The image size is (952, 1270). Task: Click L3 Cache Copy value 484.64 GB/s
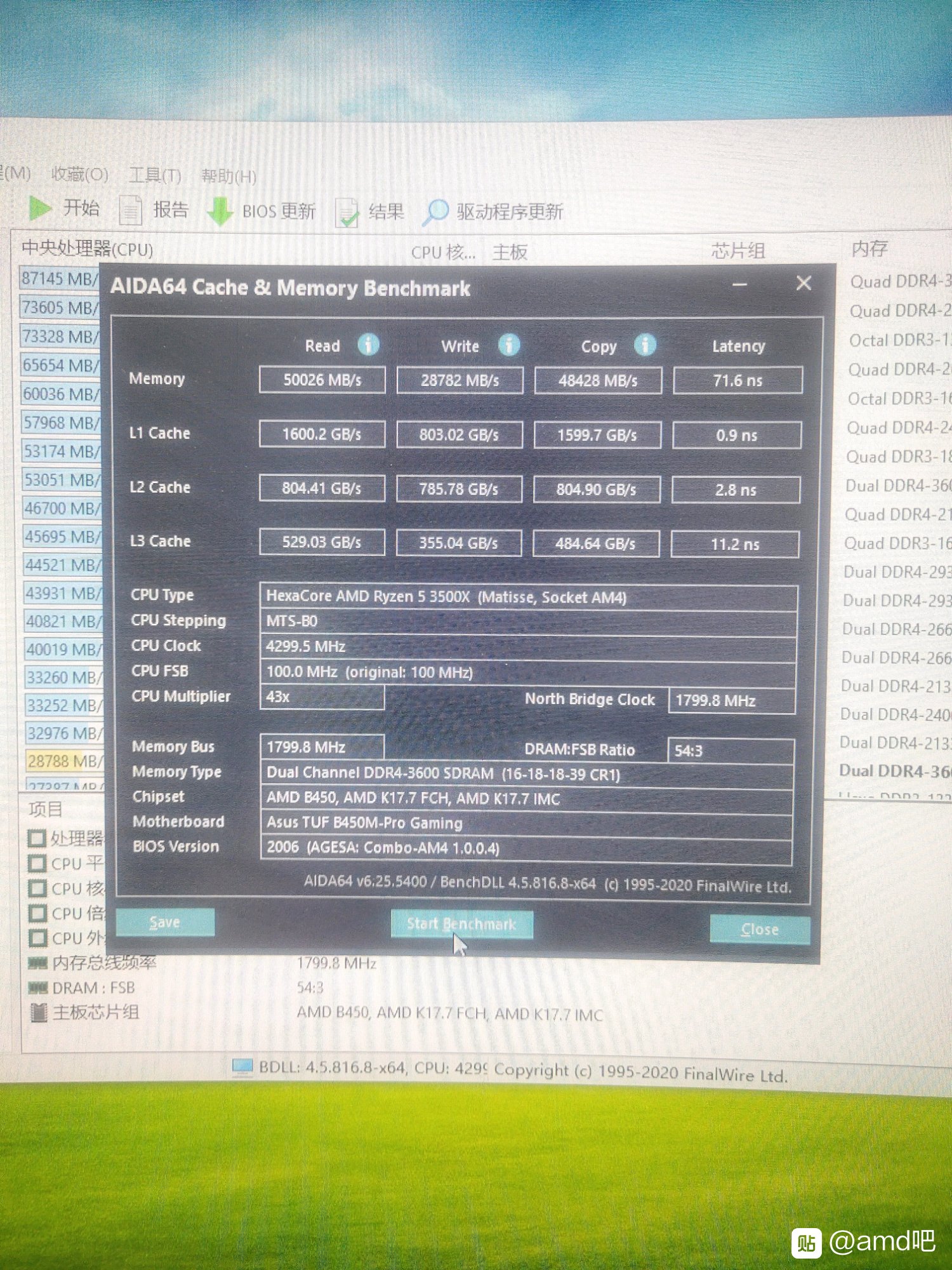[x=596, y=544]
